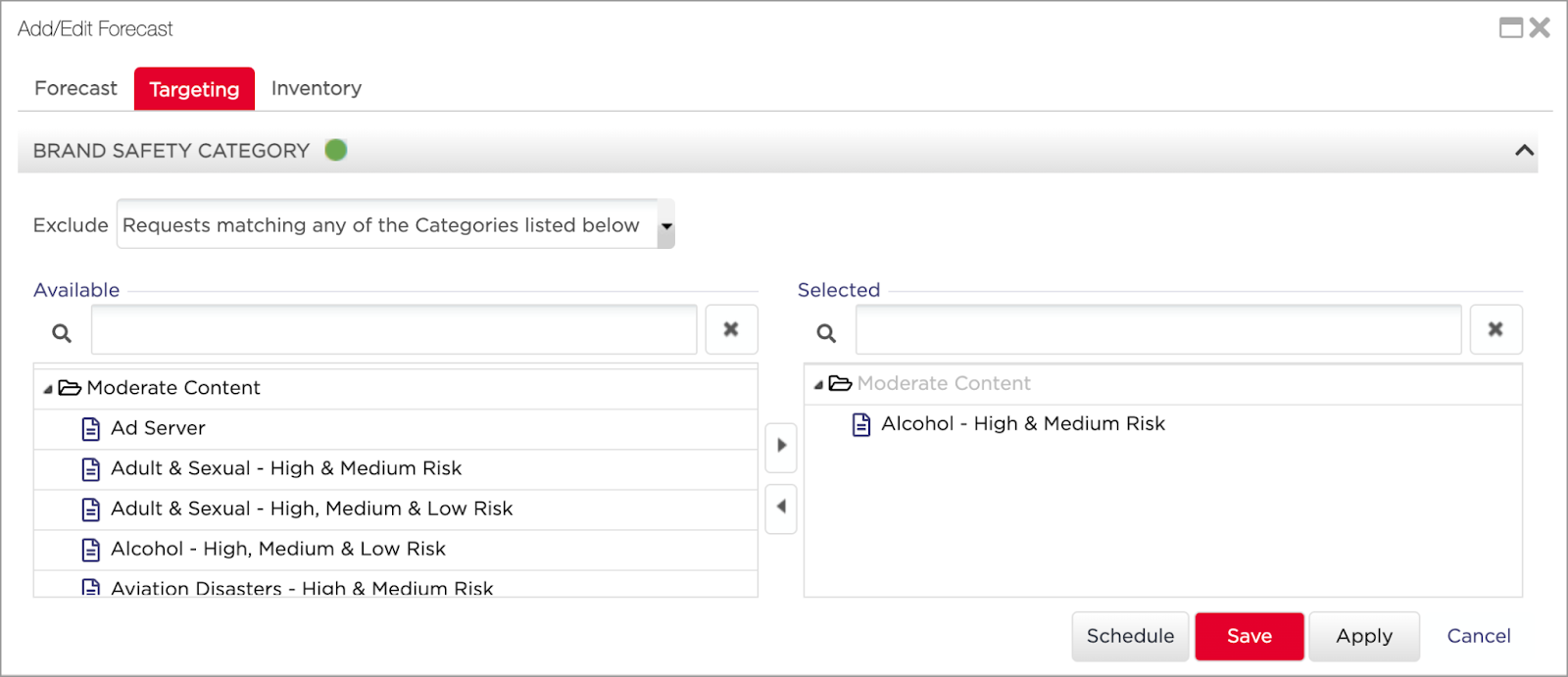This screenshot has width=1568, height=677.
Task: Clear the Selected search box with X button
Action: (1495, 330)
